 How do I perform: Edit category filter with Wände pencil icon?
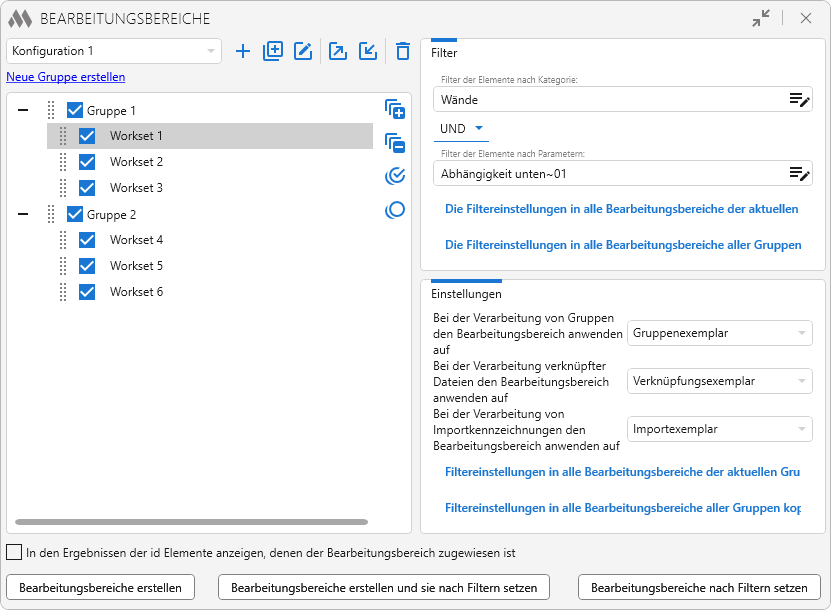pyautogui.click(x=799, y=99)
